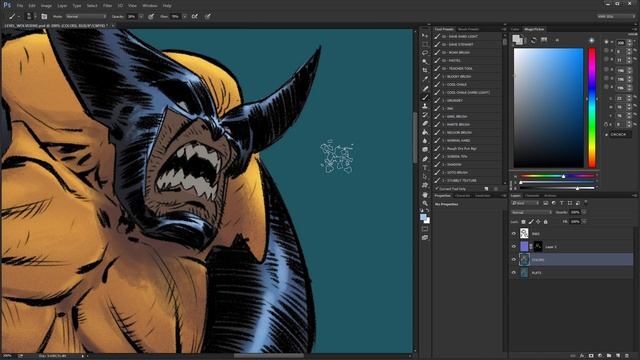Toggle lock position in Layers panel
The image size is (640, 360).
pyautogui.click(x=538, y=222)
